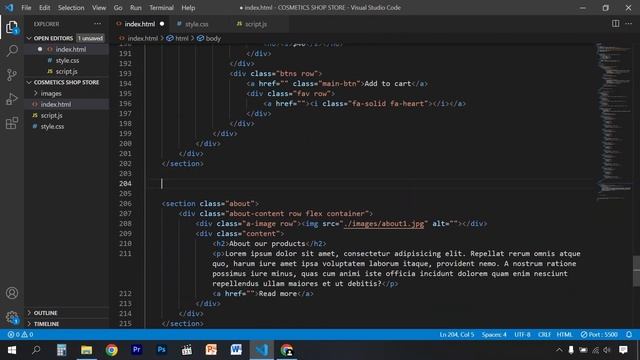Open the Run menu
This screenshot has width=640, height=360.
pos(136,7)
